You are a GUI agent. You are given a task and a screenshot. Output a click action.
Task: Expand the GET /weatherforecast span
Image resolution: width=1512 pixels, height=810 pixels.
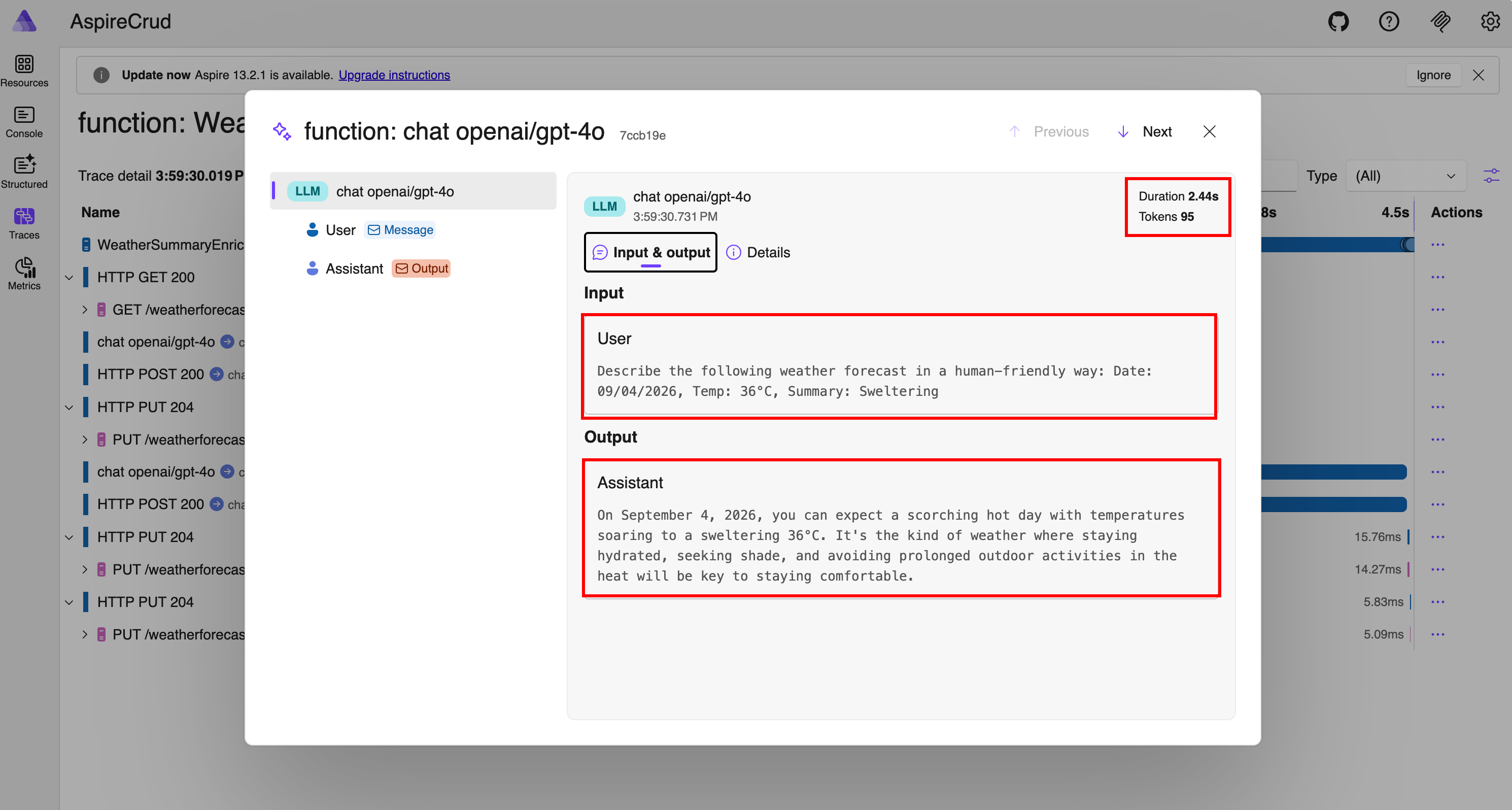coord(85,309)
